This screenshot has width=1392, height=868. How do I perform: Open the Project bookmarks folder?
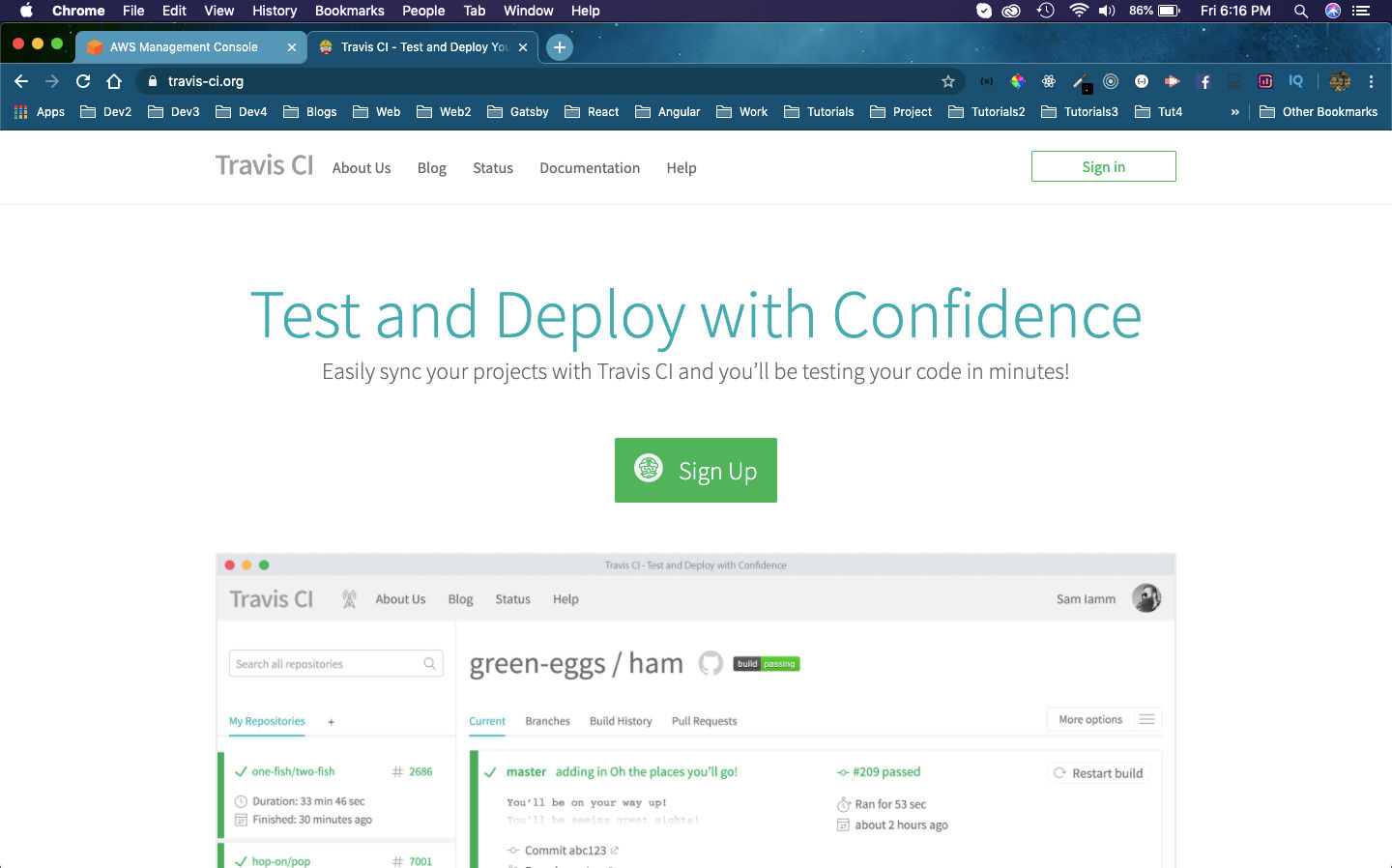pyautogui.click(x=901, y=112)
